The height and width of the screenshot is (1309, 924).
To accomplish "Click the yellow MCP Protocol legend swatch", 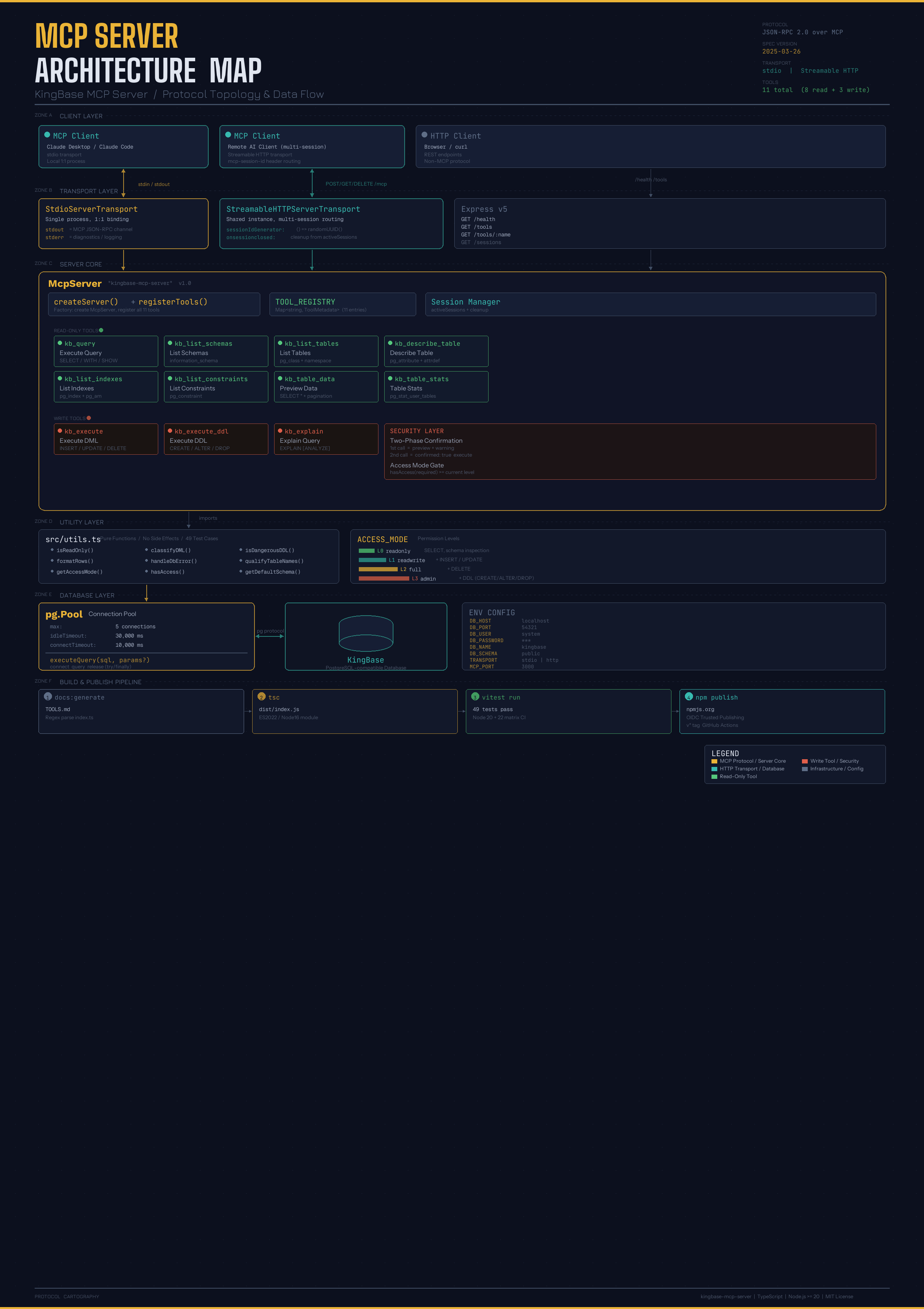I will coord(714,760).
